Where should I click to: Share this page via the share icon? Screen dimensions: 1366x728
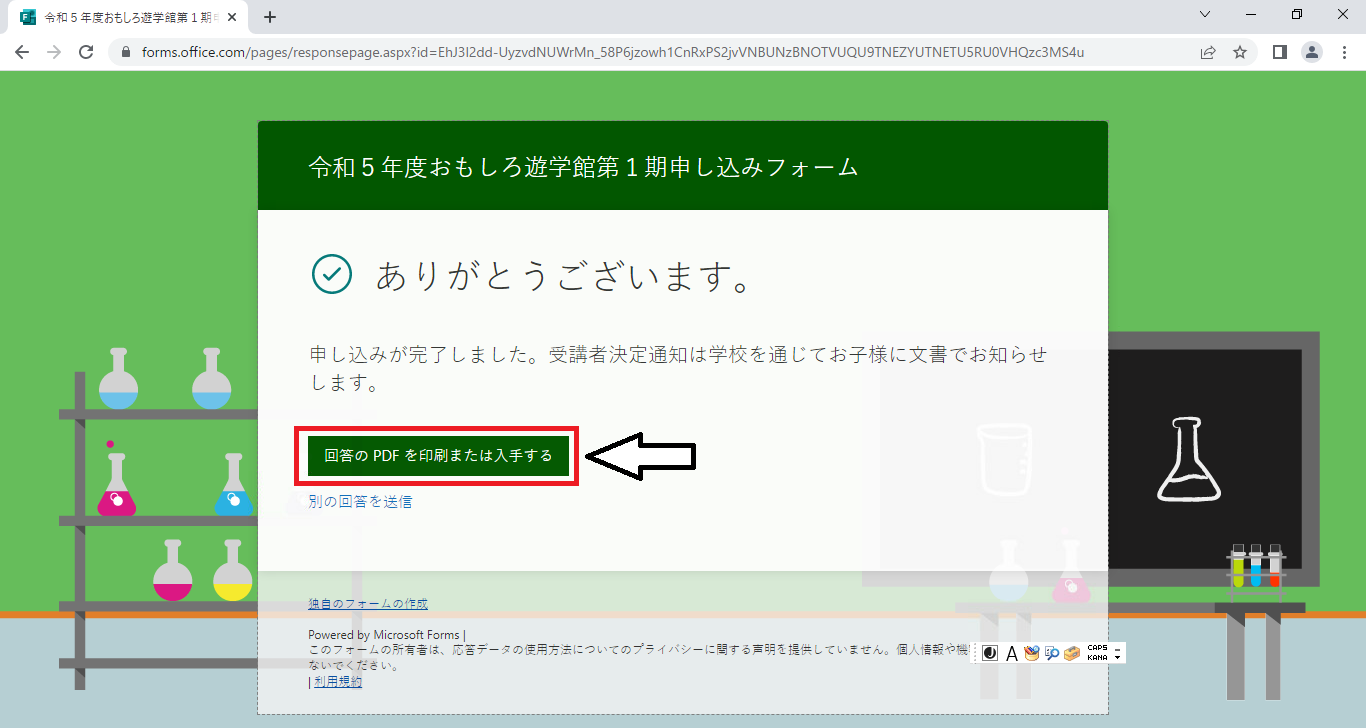pyautogui.click(x=1208, y=52)
